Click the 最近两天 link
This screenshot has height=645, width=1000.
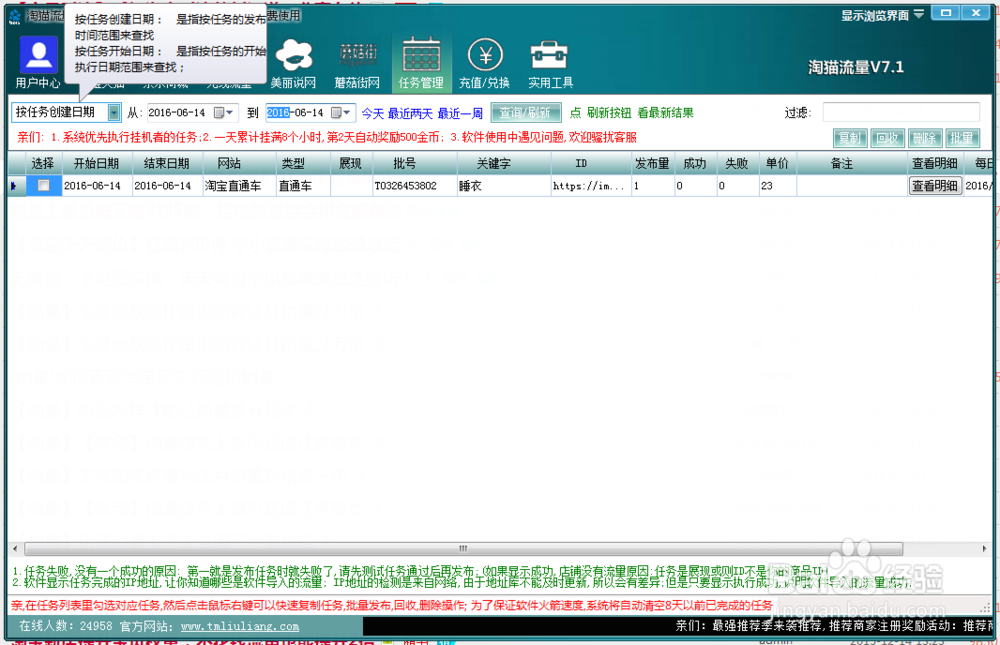click(410, 113)
